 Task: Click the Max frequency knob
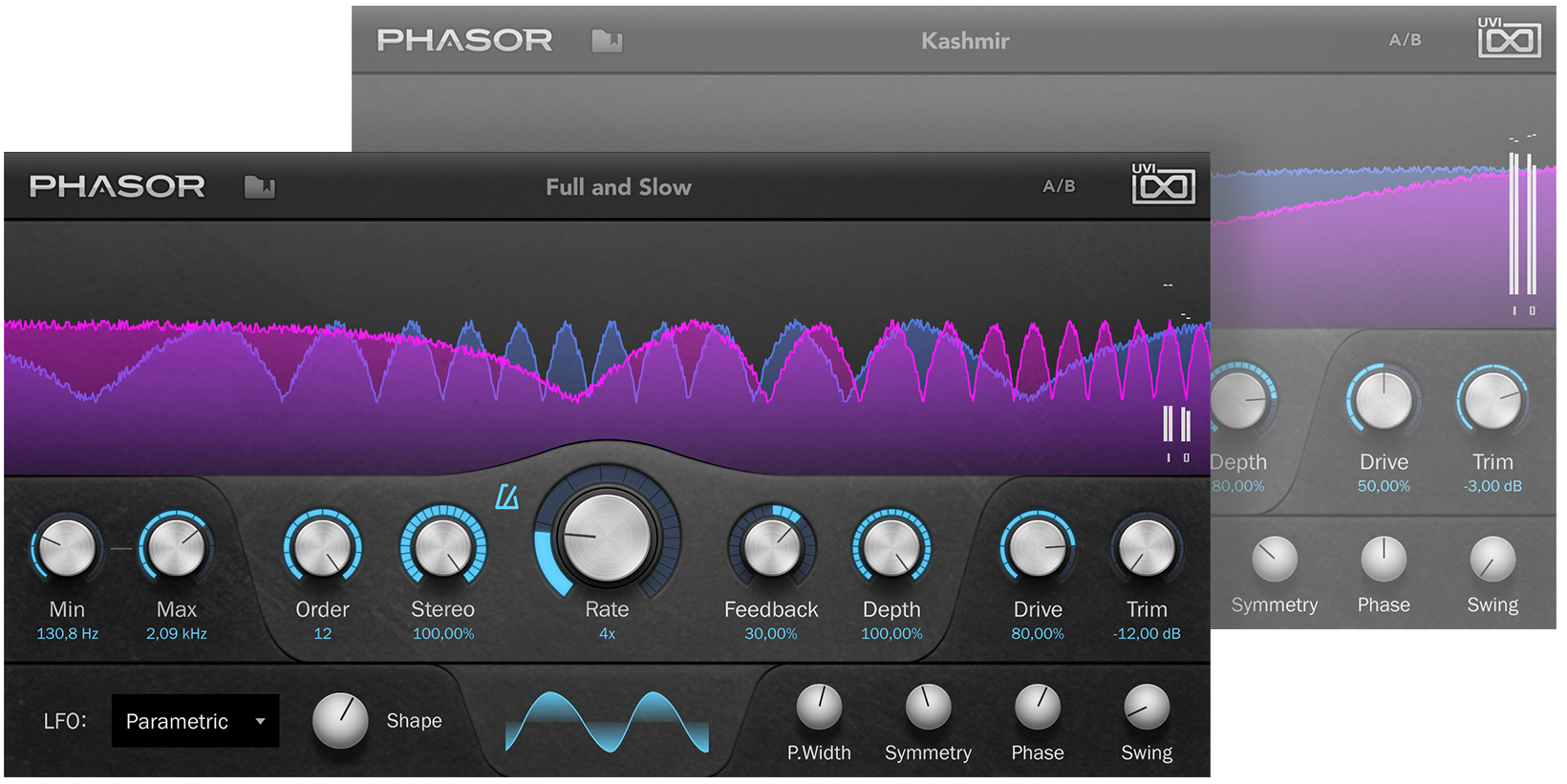pos(177,548)
